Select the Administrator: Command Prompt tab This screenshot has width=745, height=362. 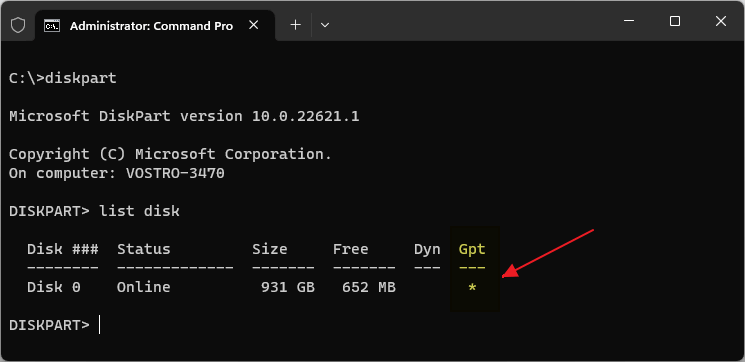click(x=155, y=26)
